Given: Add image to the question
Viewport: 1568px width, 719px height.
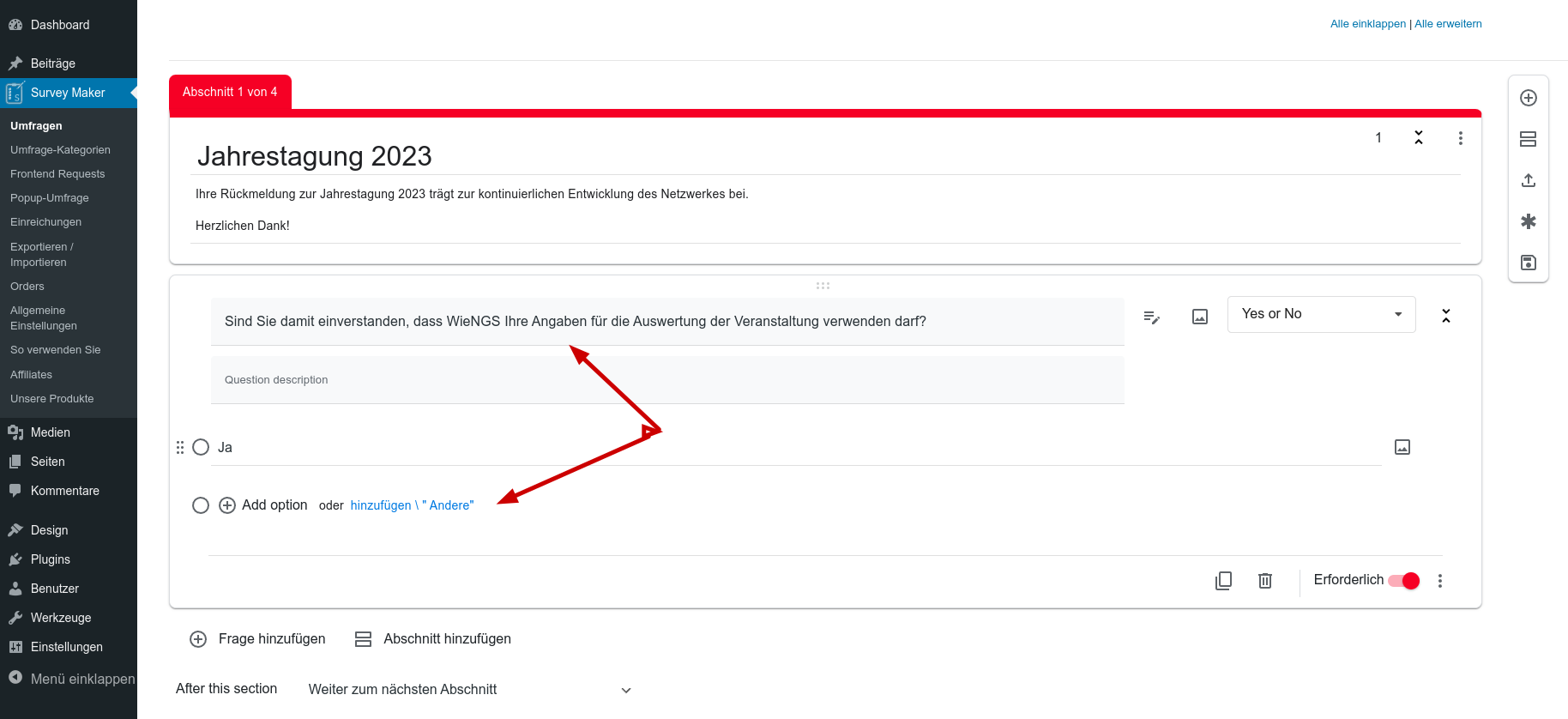Looking at the screenshot, I should [1199, 317].
